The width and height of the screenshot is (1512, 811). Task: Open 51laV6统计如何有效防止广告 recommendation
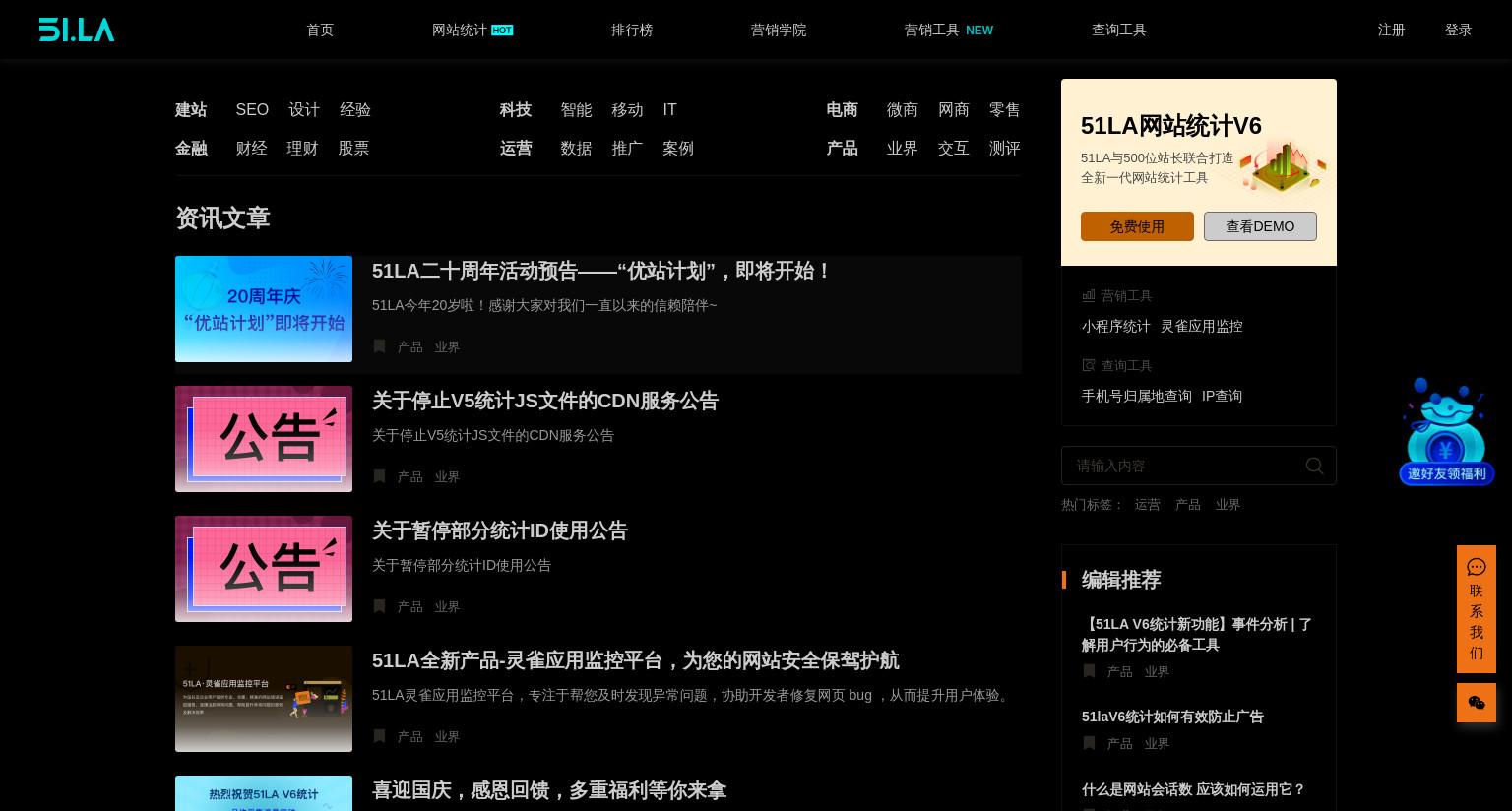coord(1172,717)
